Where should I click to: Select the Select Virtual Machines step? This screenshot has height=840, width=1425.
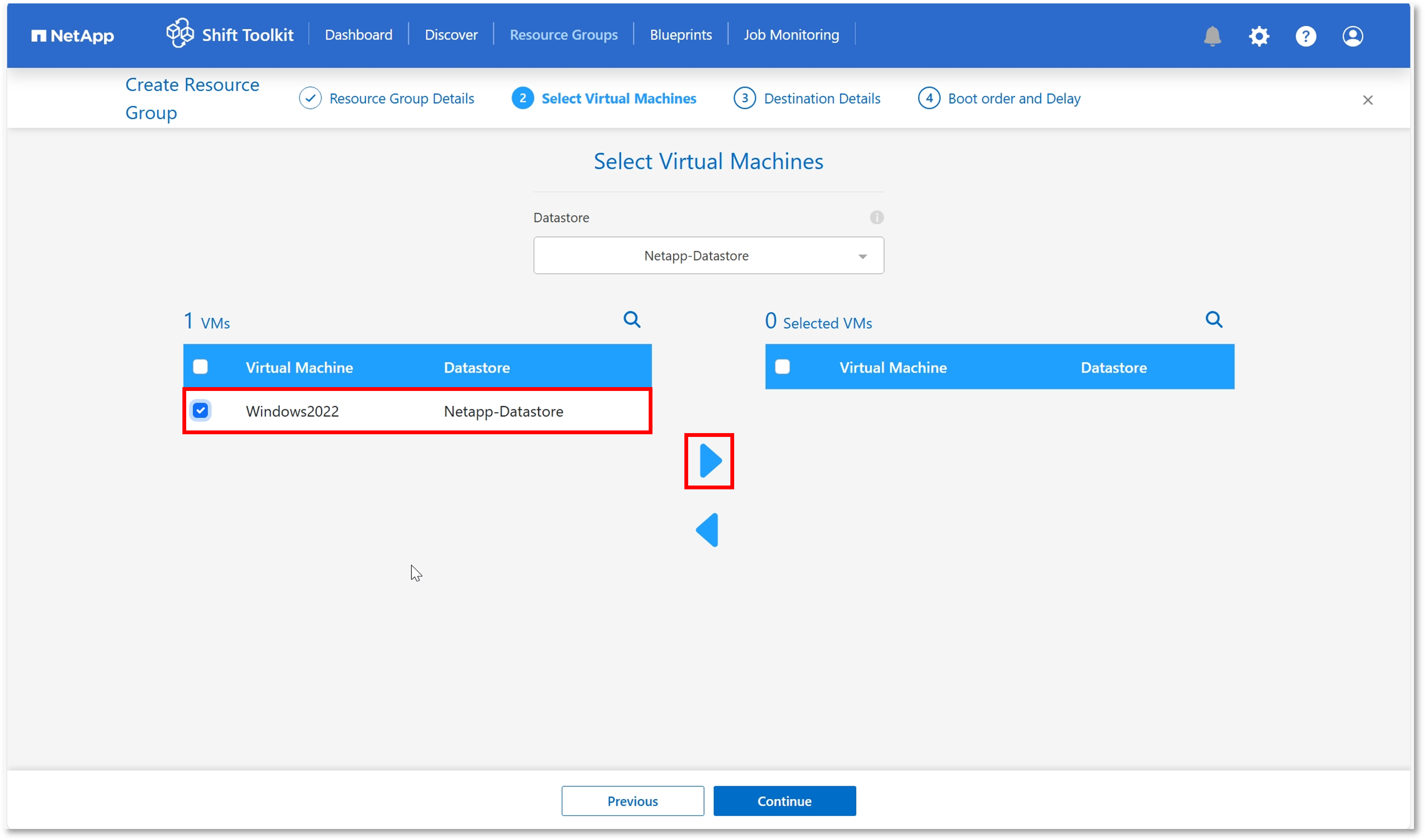point(618,98)
